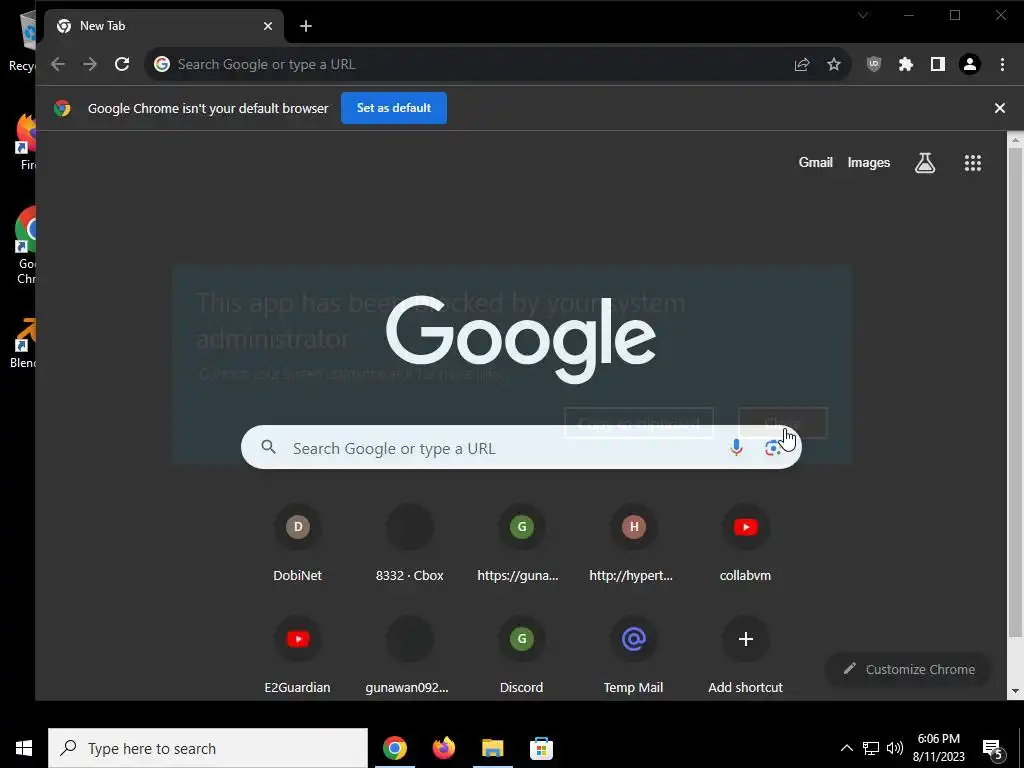Toggle the Chrome side panel
Screen dimensions: 1024x768
(938, 64)
